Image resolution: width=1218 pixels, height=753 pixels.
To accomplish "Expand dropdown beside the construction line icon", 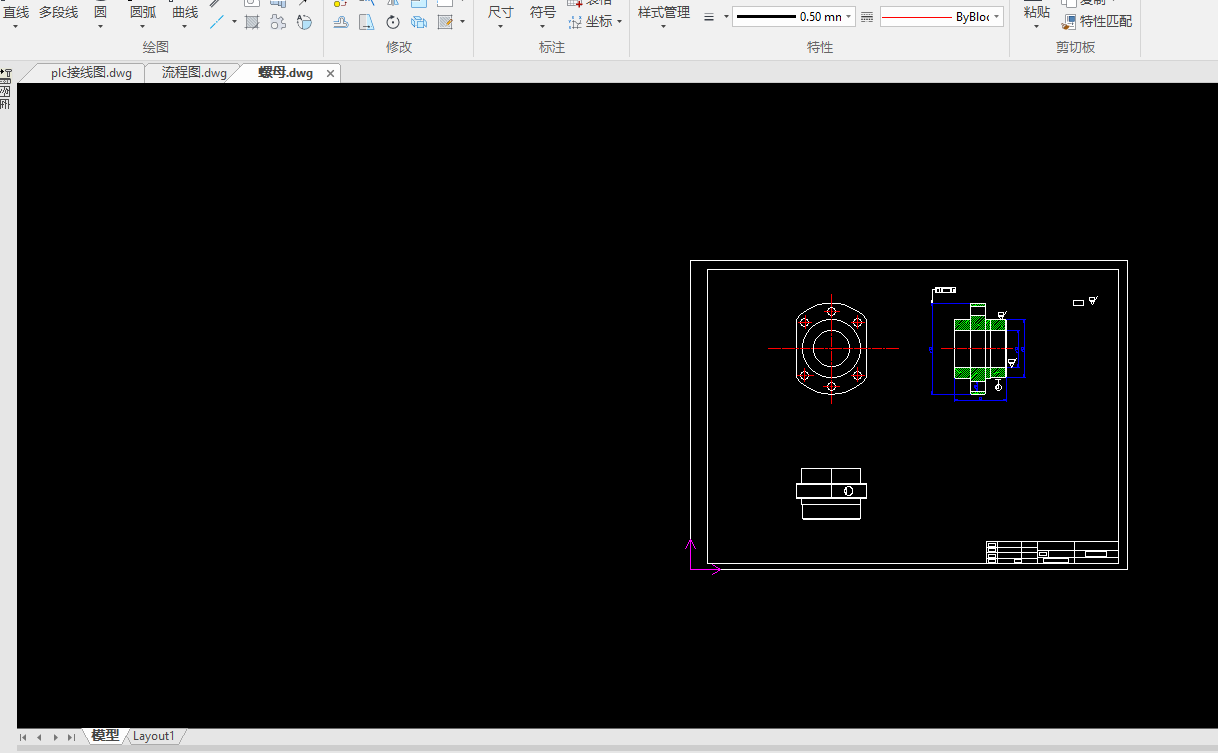I will (x=234, y=21).
